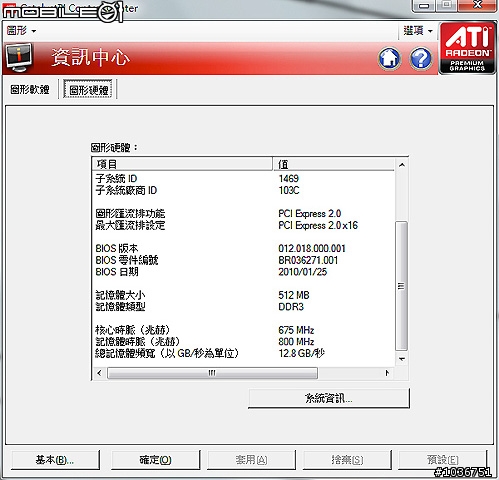Select the 圖形硬體 tab

click(x=88, y=89)
